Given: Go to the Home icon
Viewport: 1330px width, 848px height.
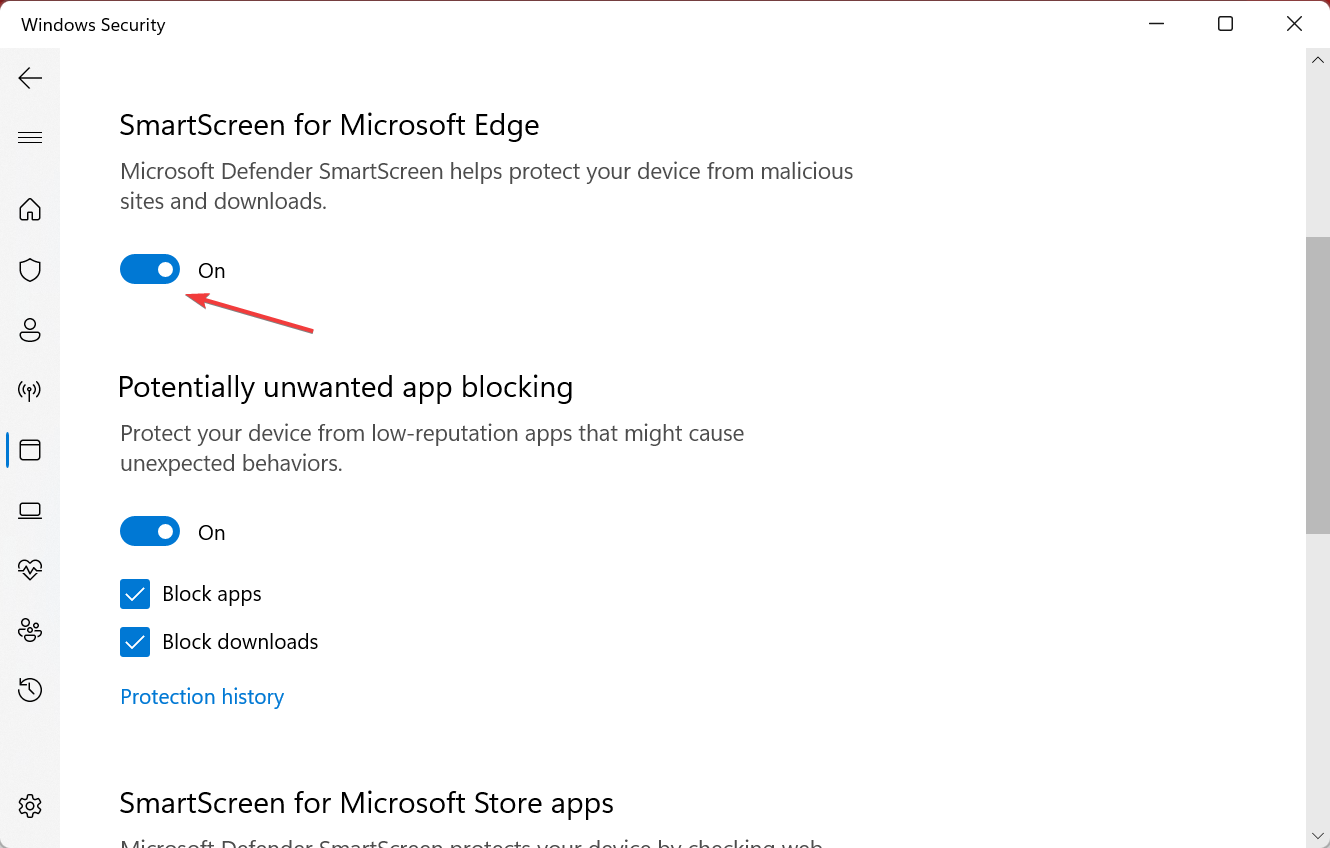Looking at the screenshot, I should click(x=30, y=209).
